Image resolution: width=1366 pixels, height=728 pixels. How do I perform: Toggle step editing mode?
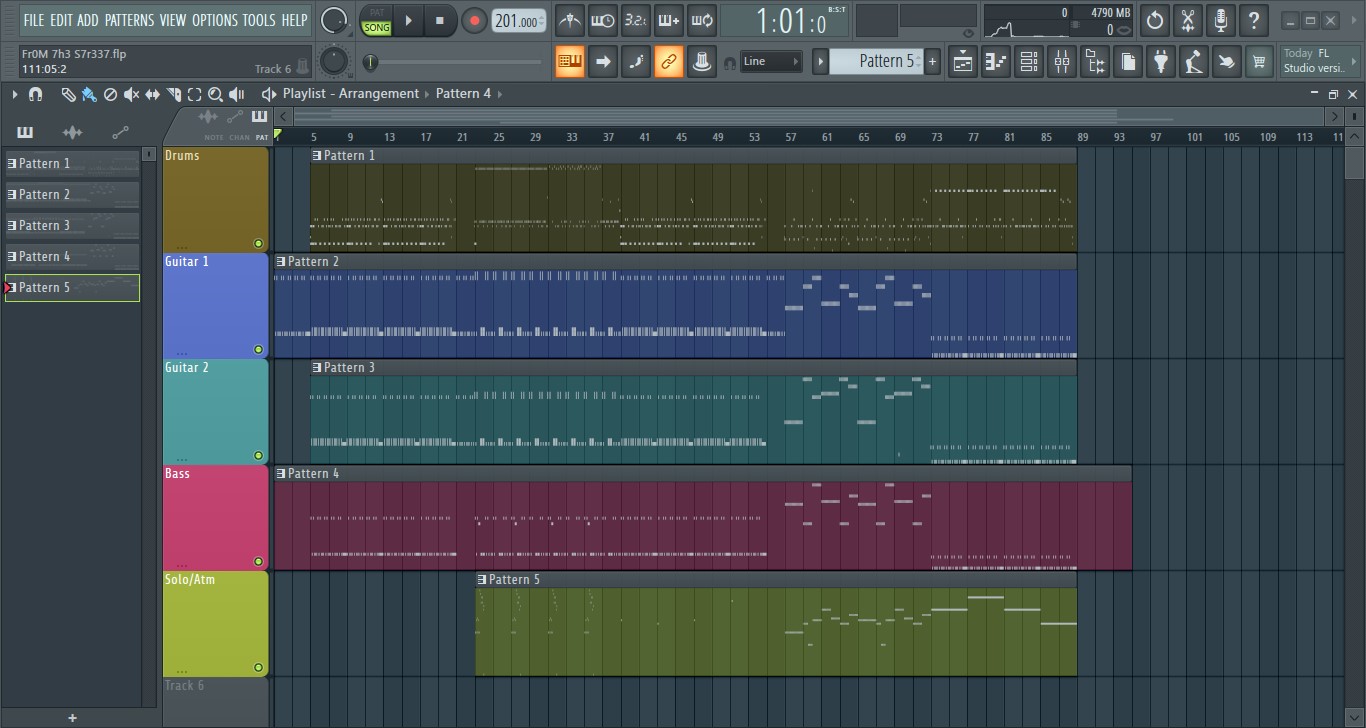coord(636,61)
